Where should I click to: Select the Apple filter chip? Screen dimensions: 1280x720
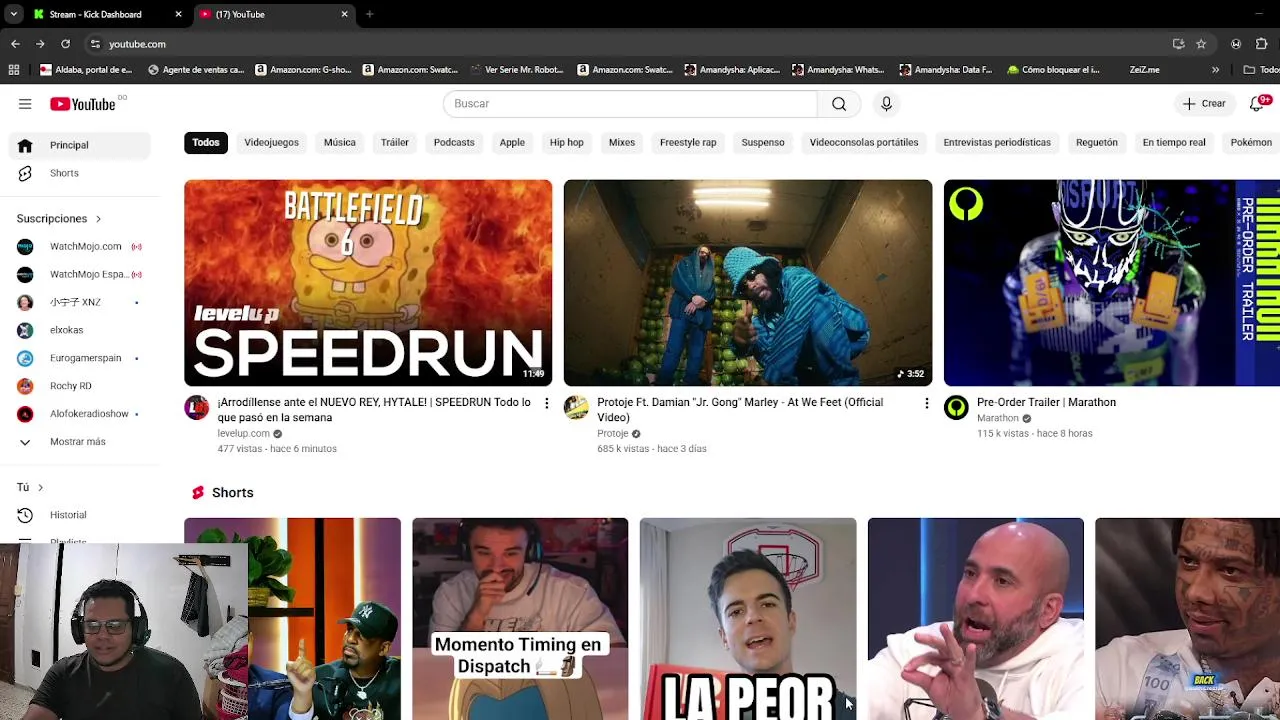(512, 142)
